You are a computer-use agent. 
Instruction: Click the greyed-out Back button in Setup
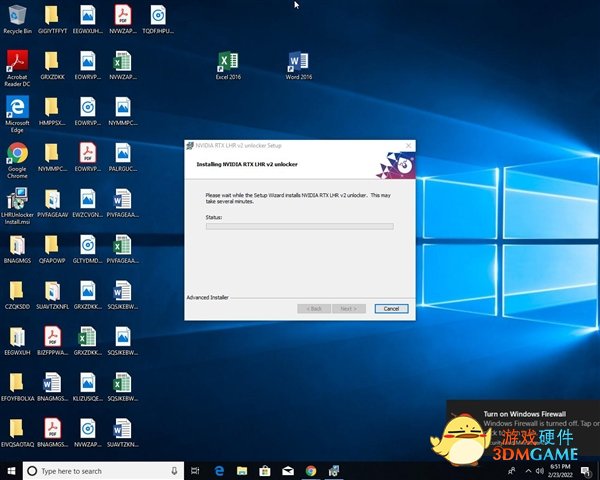click(x=314, y=309)
